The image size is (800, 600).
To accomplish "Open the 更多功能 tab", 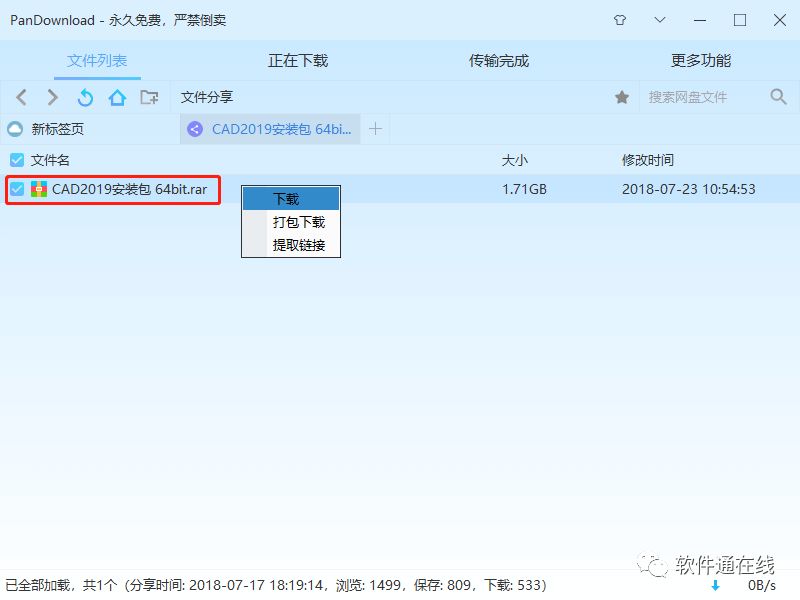I will coord(701,61).
